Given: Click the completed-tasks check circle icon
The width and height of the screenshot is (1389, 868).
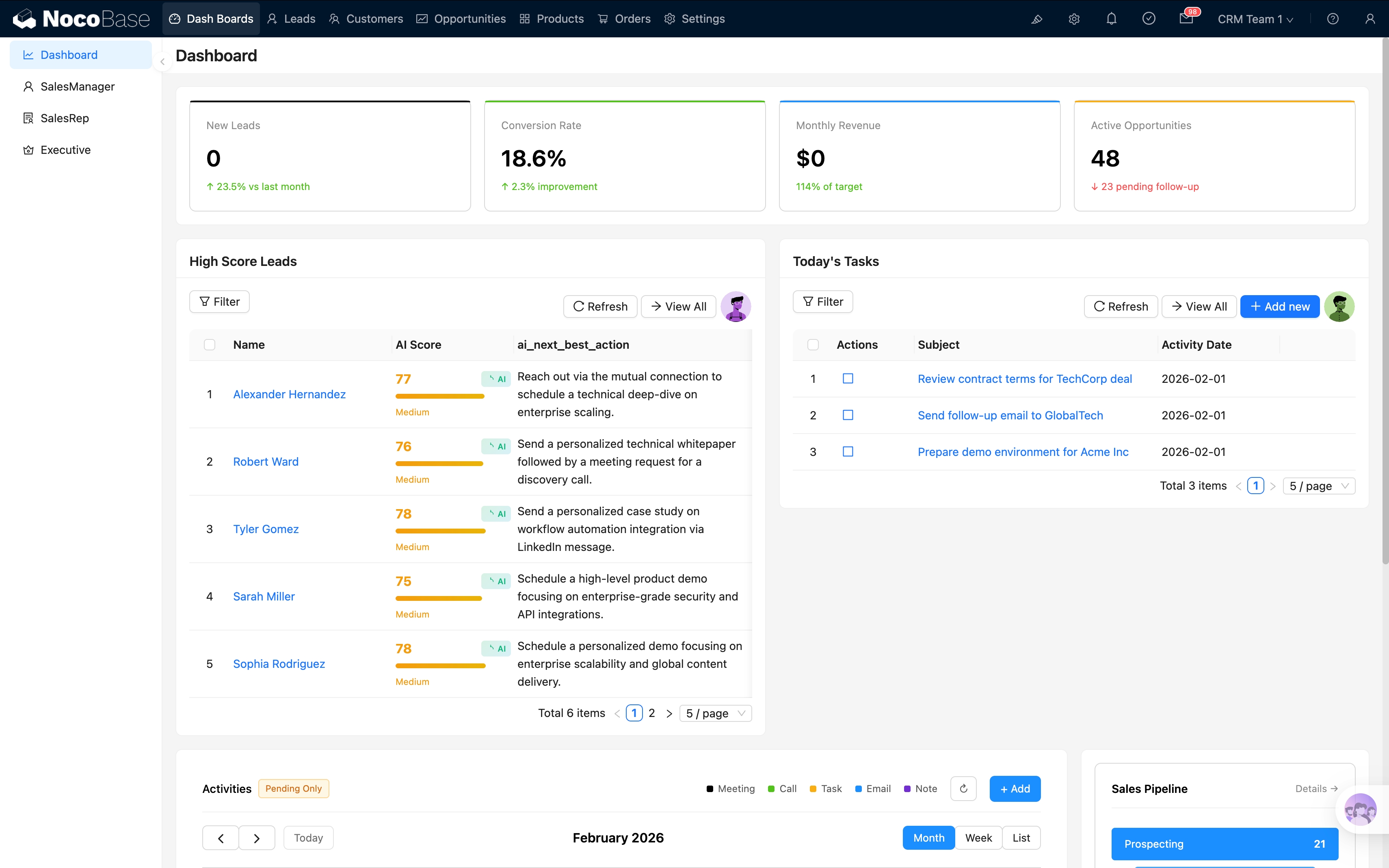Looking at the screenshot, I should click(1149, 18).
